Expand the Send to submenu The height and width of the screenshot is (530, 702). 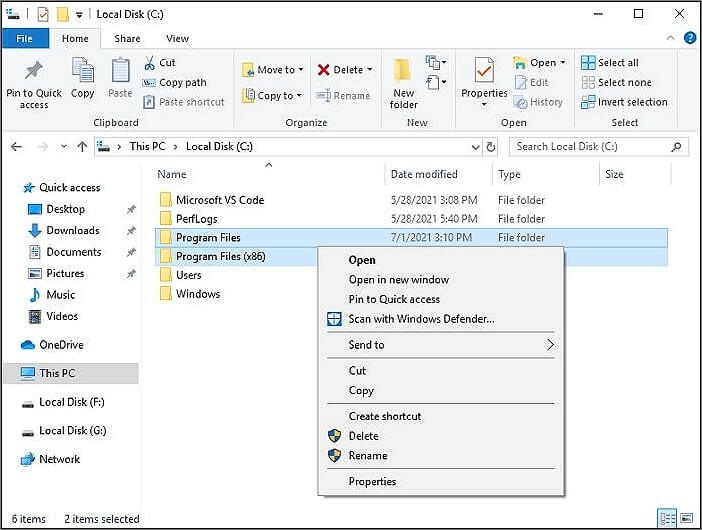[440, 345]
